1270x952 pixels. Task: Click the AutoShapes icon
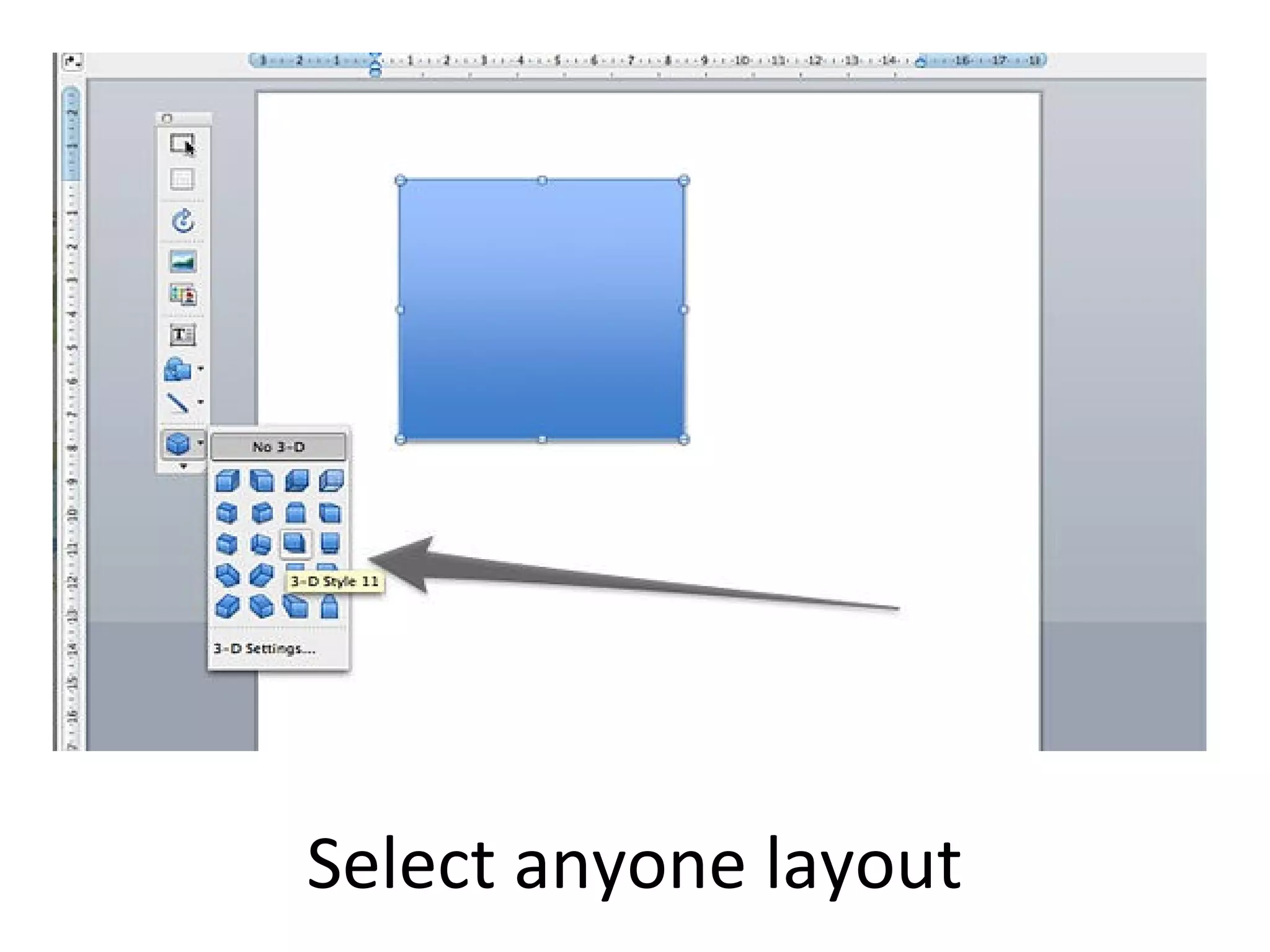(x=177, y=369)
